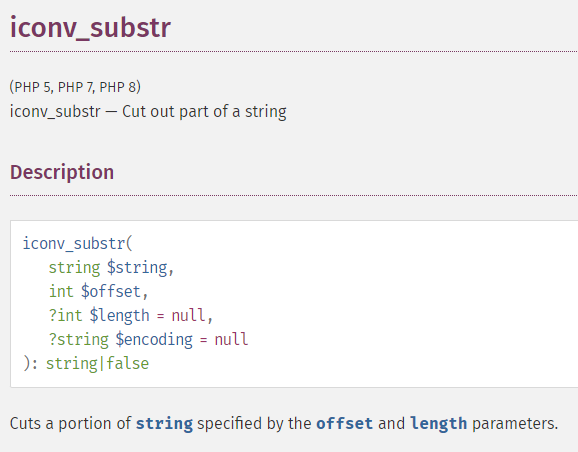Click the ?string type before $encoding
The width and height of the screenshot is (578, 452).
coord(79,340)
